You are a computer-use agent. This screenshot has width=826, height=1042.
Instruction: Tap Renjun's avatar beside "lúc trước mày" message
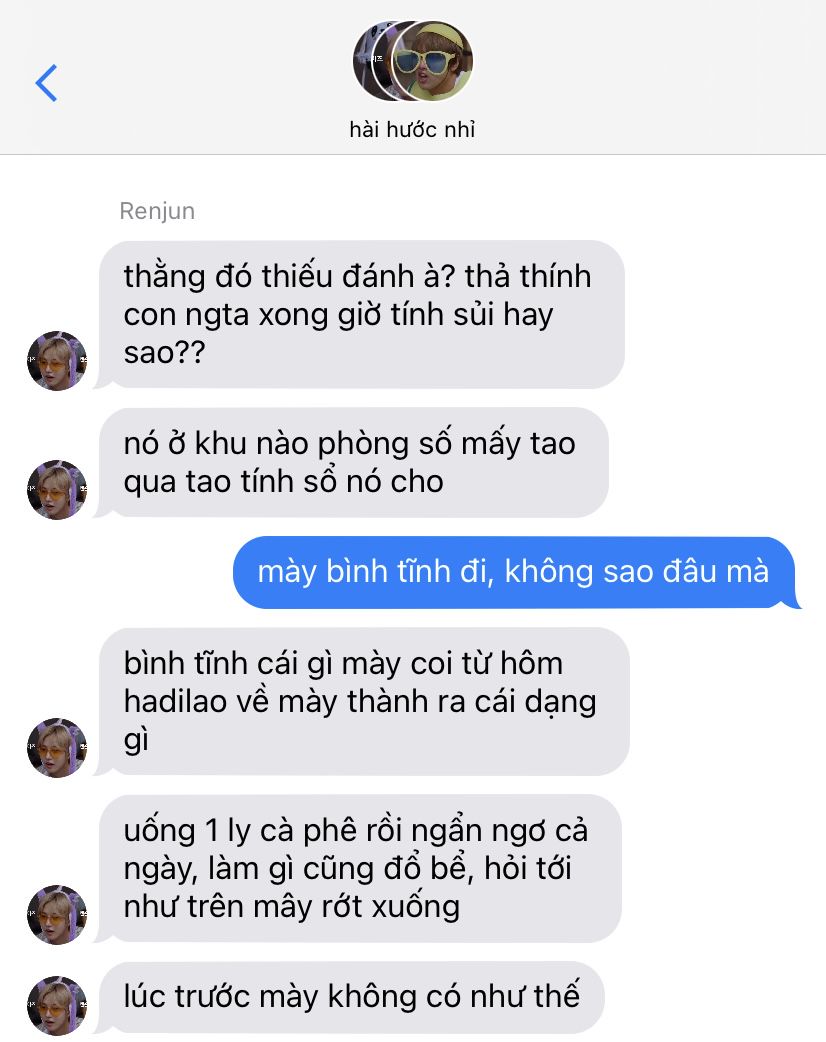[x=57, y=1005]
